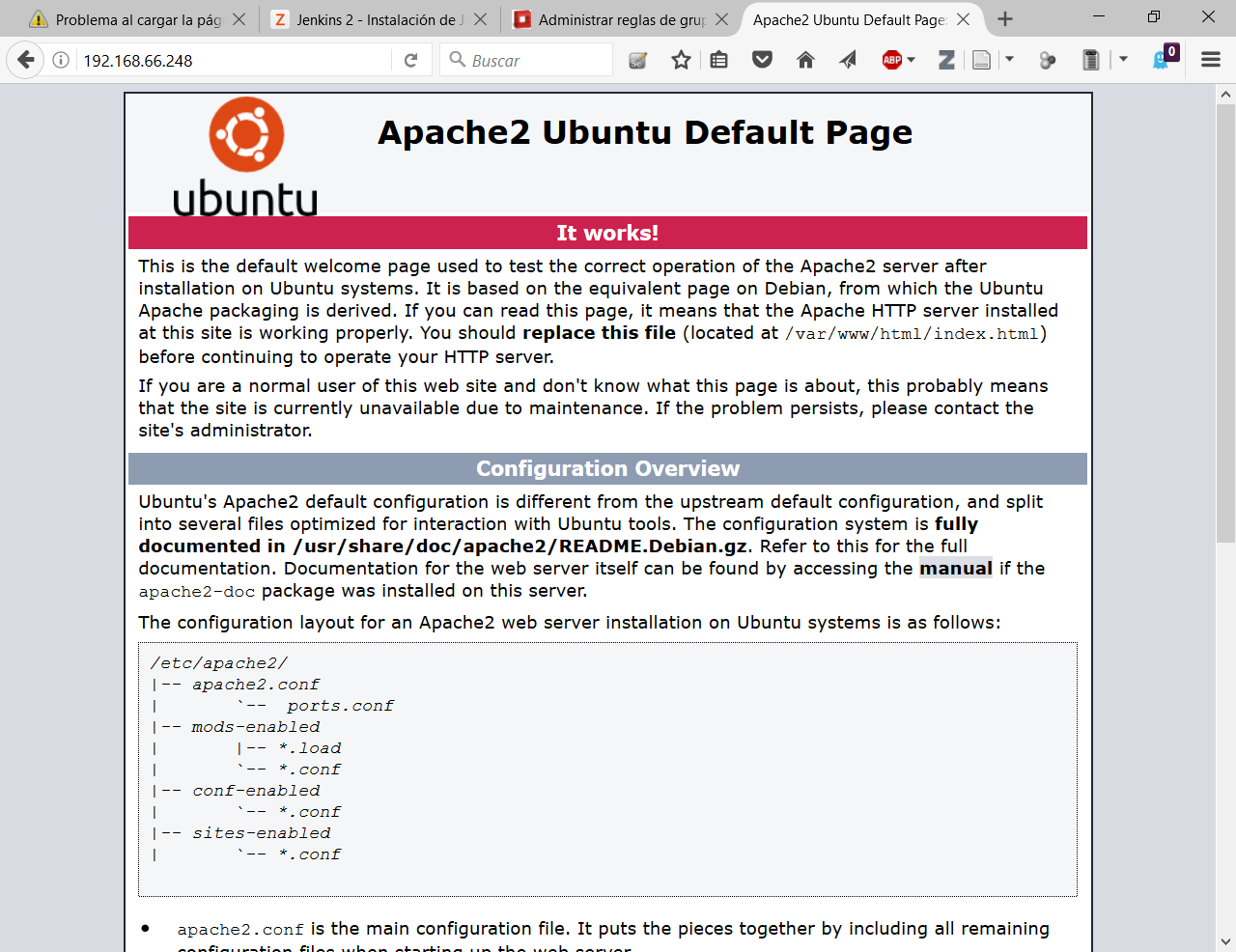
Task: Open the Firefox hamburger menu
Action: (1211, 60)
